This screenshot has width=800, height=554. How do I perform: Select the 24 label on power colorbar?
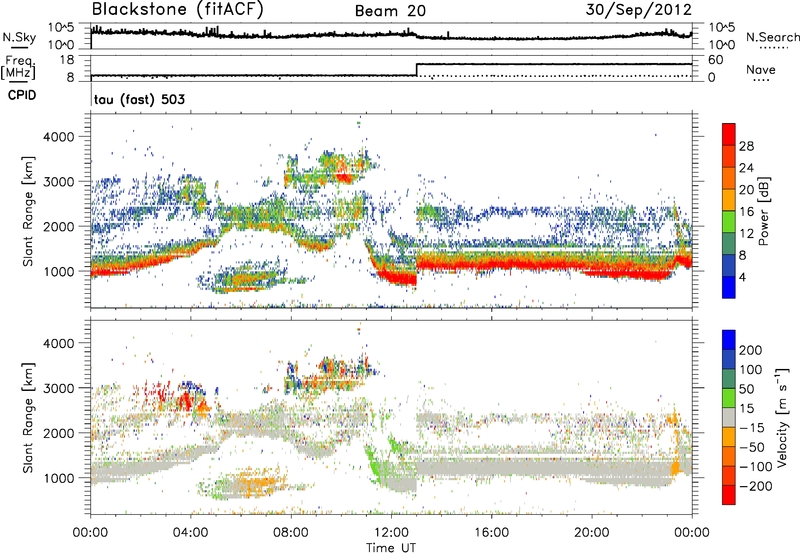(x=746, y=168)
